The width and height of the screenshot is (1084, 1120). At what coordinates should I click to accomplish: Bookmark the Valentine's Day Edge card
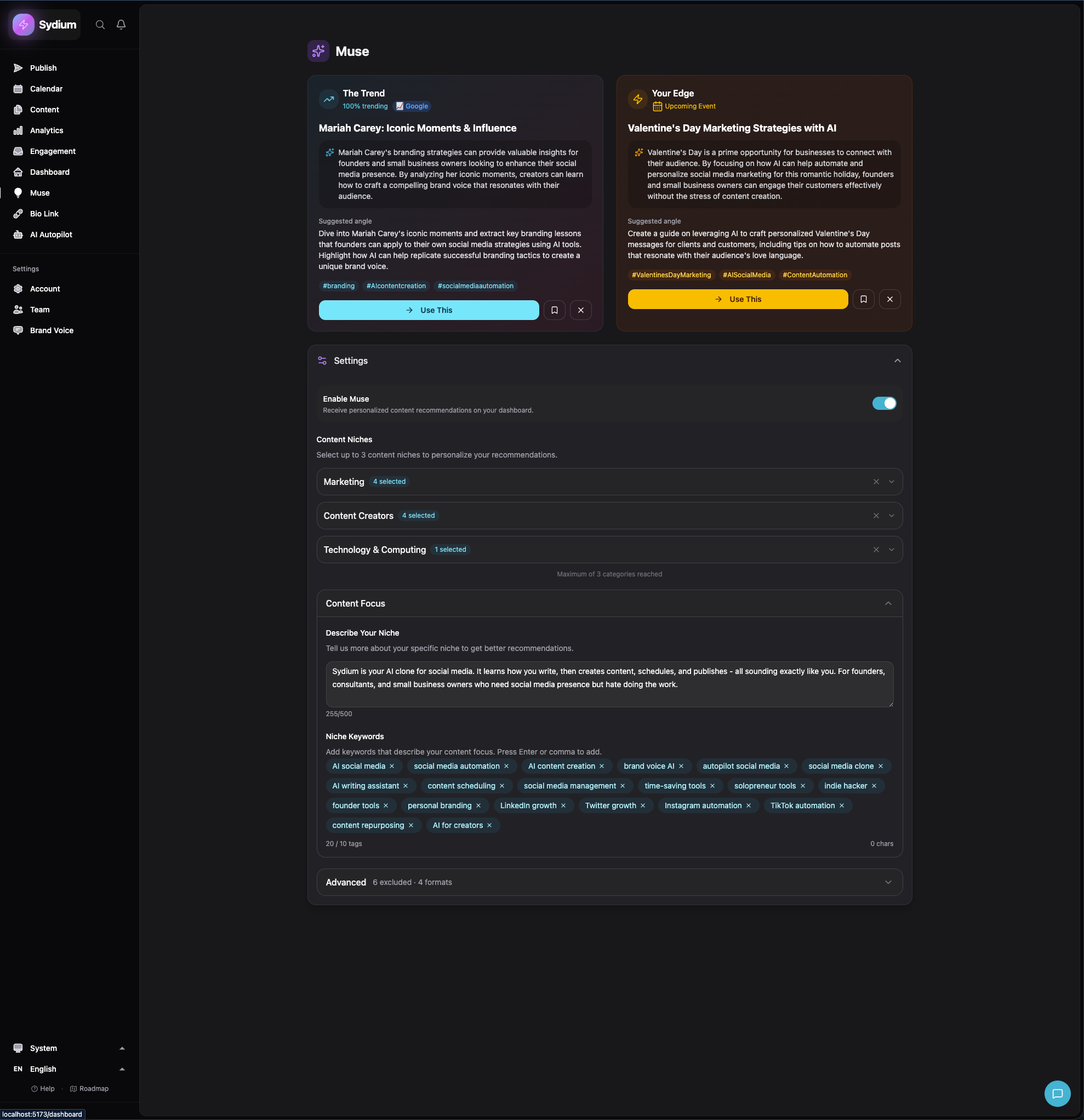863,299
